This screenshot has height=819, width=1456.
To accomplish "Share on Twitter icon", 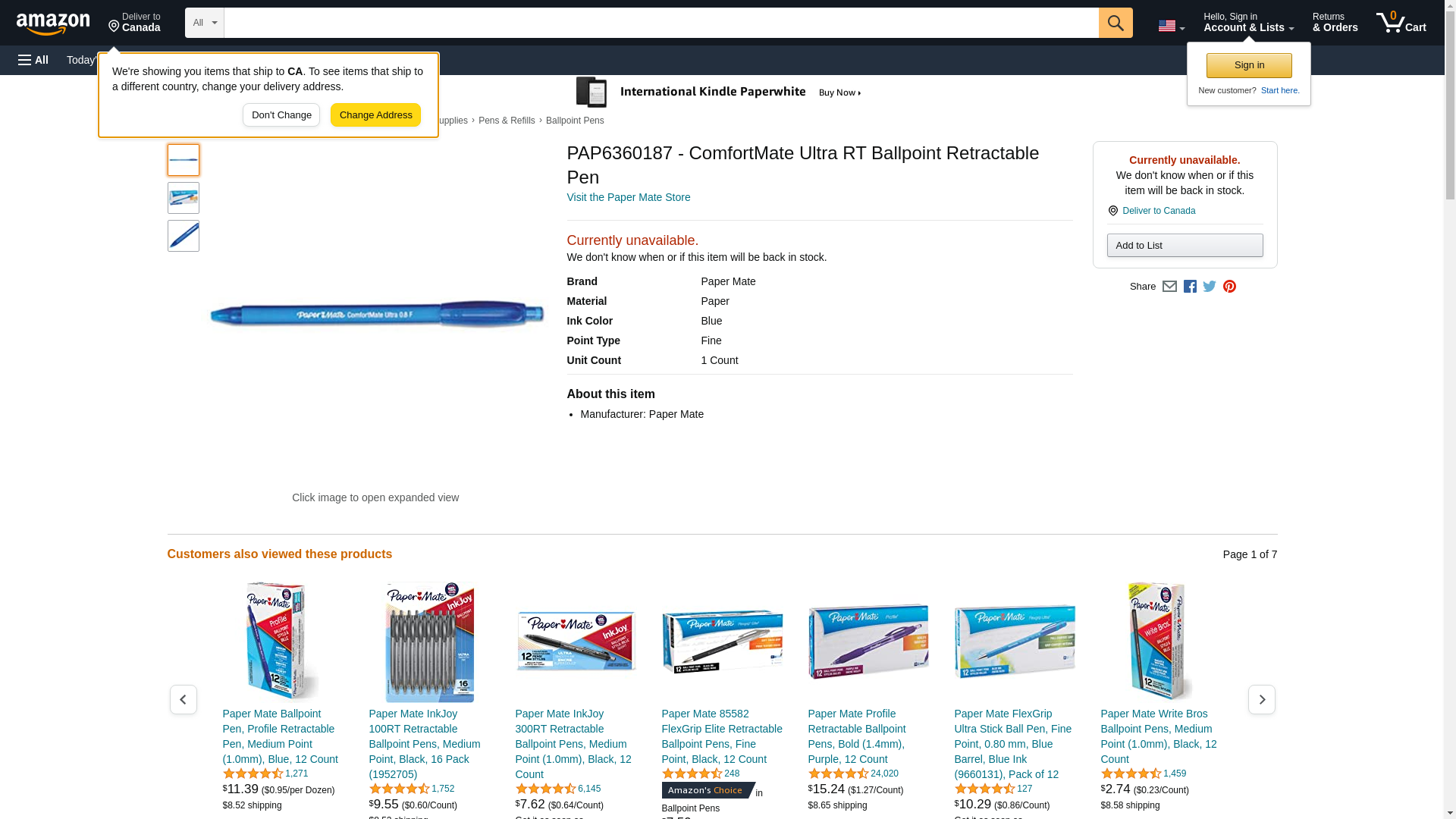I will point(1210,287).
